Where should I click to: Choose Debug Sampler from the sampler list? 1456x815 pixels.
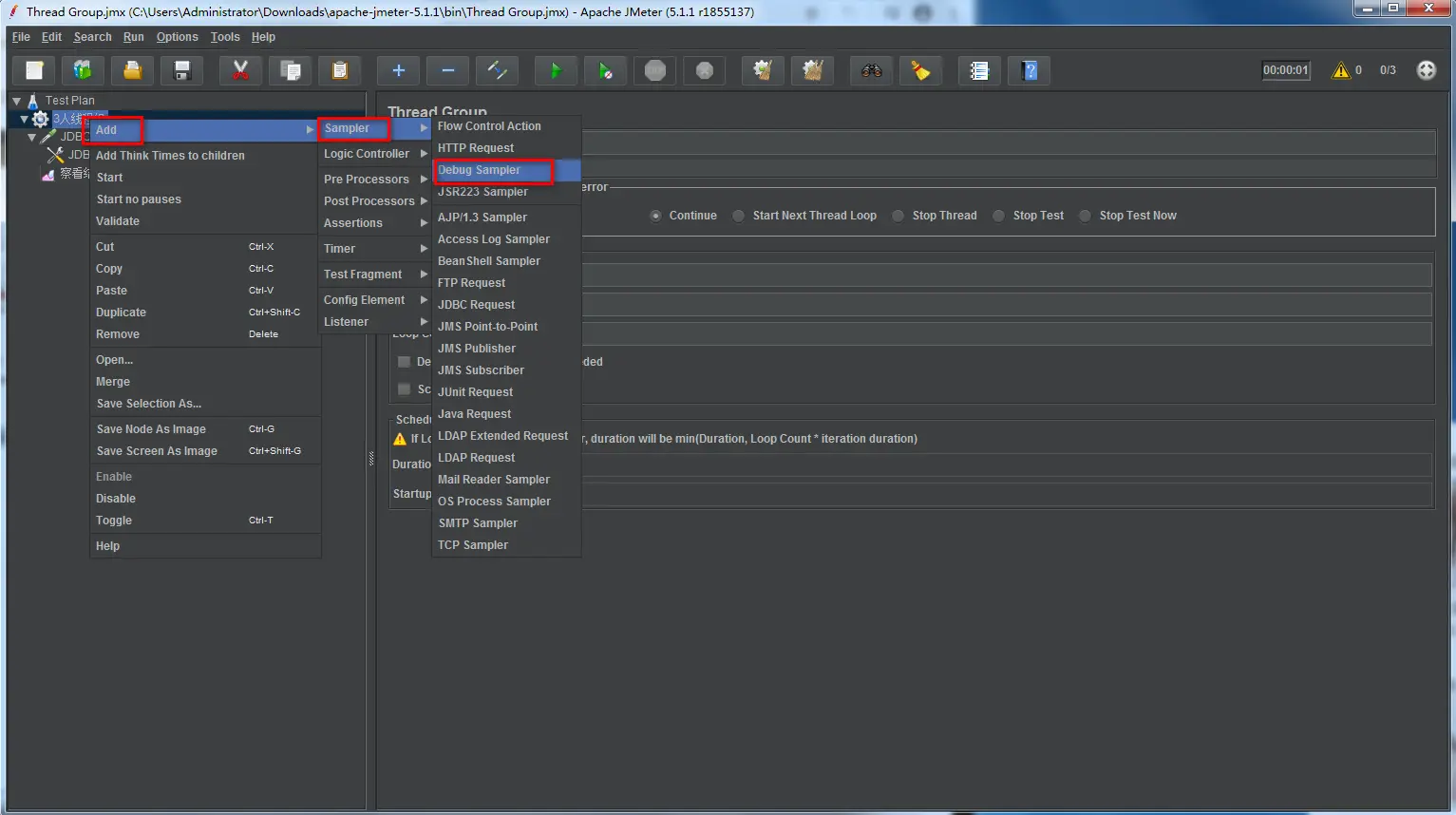[506, 170]
